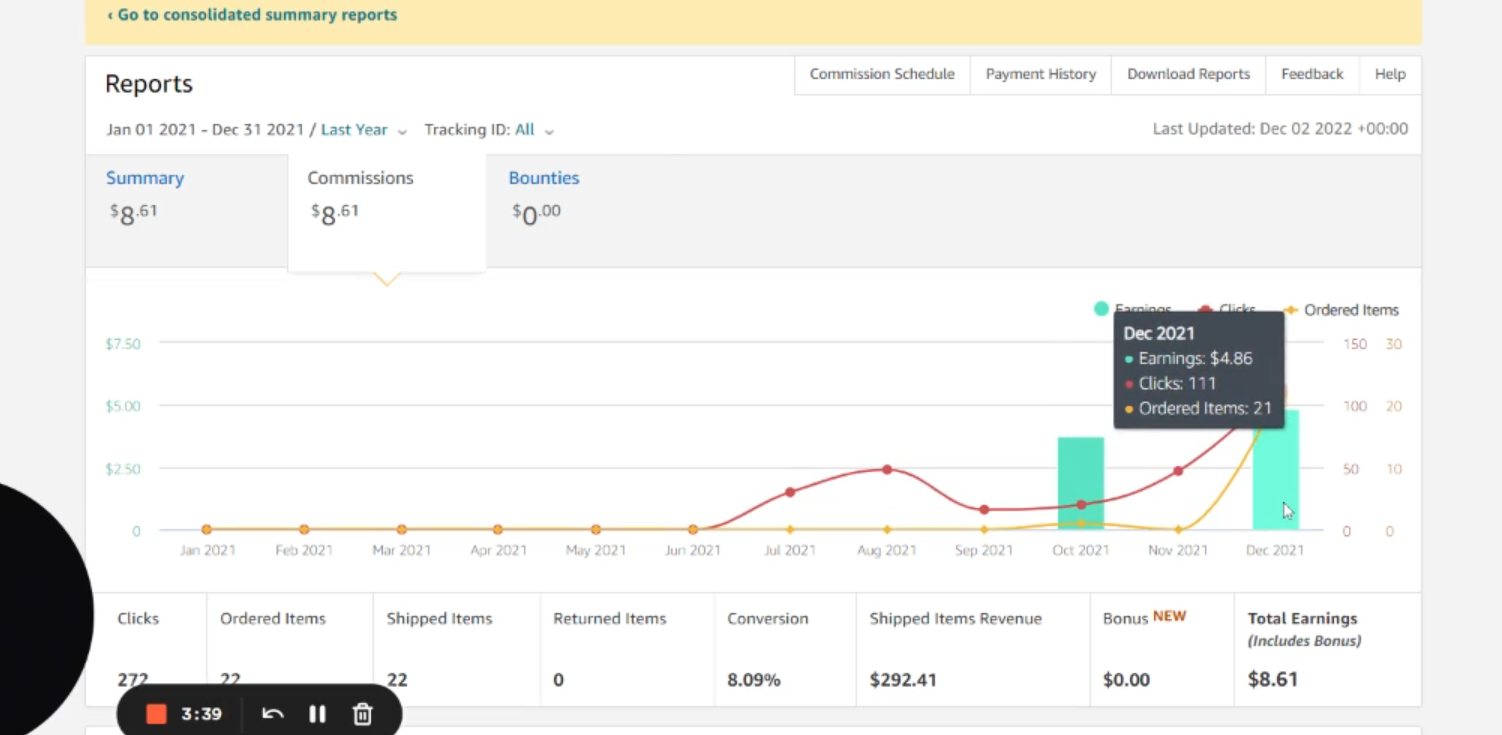Click the Jan 2021 data point
The width and height of the screenshot is (1502, 735).
207,529
